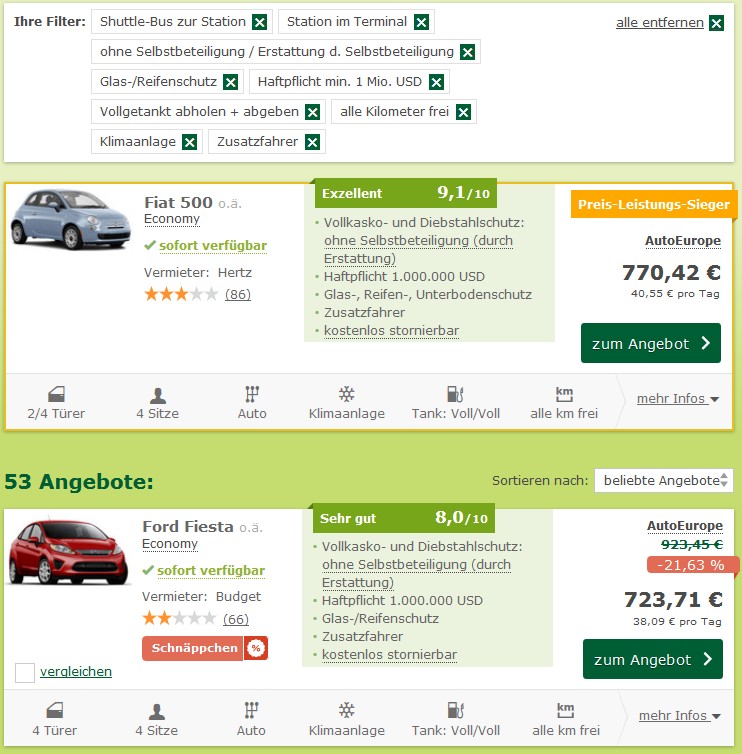Click zum Angebot for the Fiat 500
The image size is (742, 754).
(x=650, y=343)
